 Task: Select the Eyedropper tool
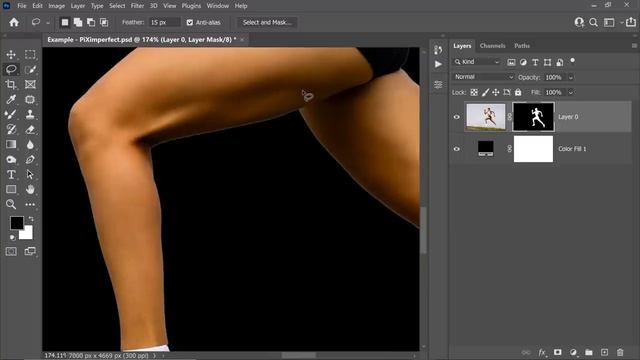[x=11, y=100]
